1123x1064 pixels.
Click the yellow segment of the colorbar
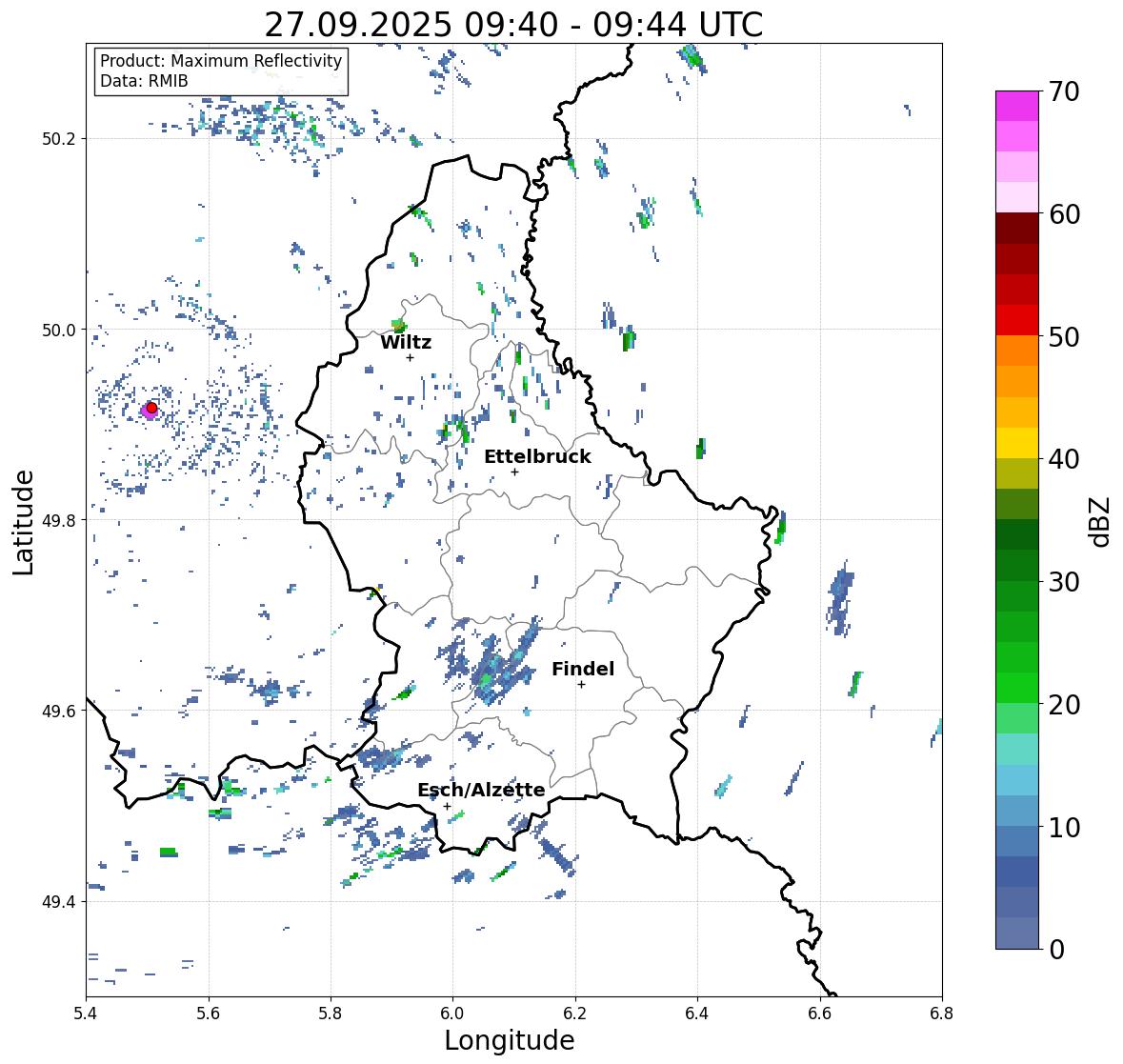1017,443
